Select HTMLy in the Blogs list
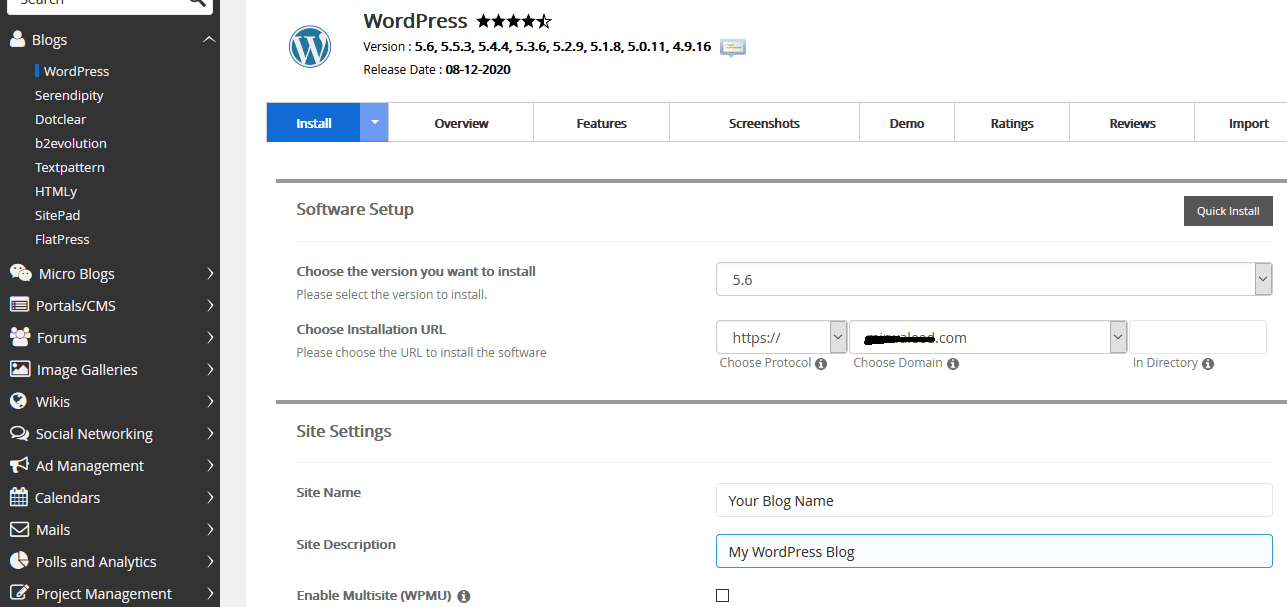 56,191
